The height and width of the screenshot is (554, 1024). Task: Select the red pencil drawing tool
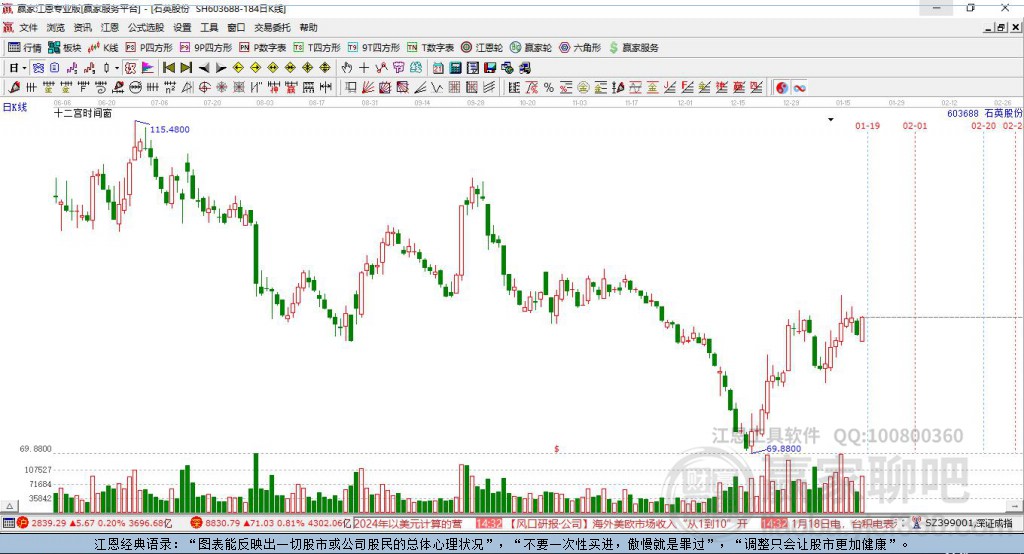(14, 88)
